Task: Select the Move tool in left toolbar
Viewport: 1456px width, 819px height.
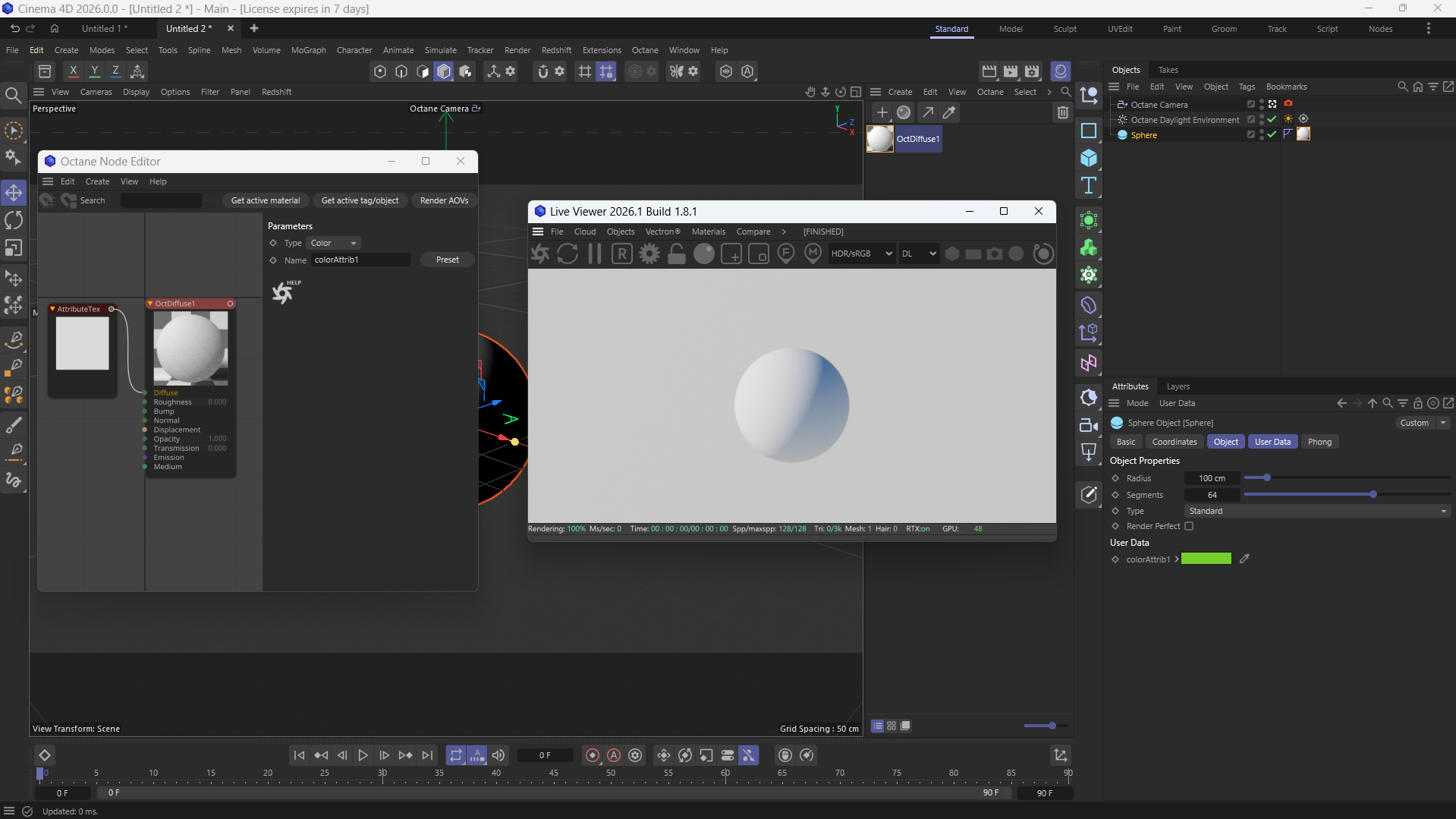Action: (14, 193)
